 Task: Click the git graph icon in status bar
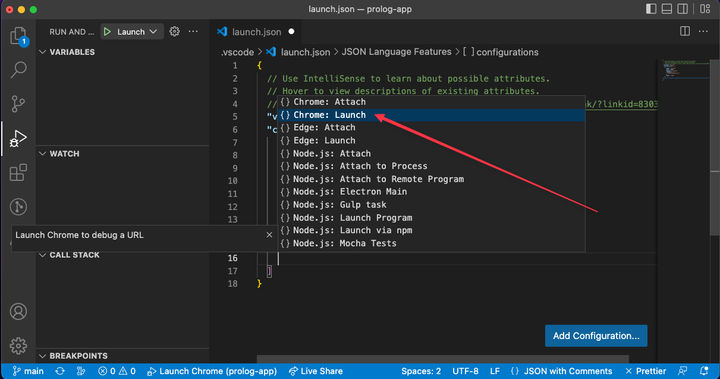[x=81, y=371]
